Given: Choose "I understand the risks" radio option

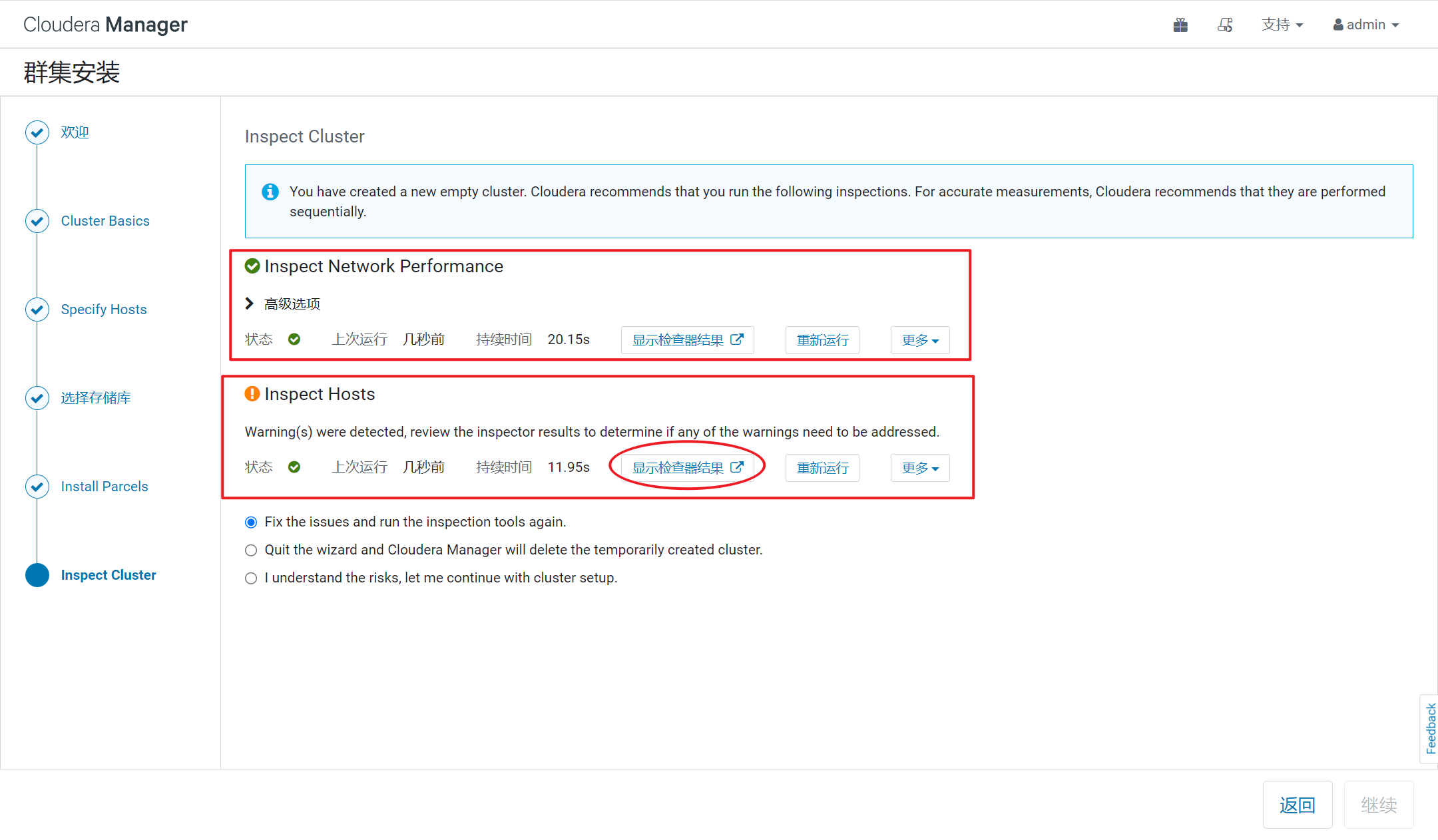Looking at the screenshot, I should (251, 578).
